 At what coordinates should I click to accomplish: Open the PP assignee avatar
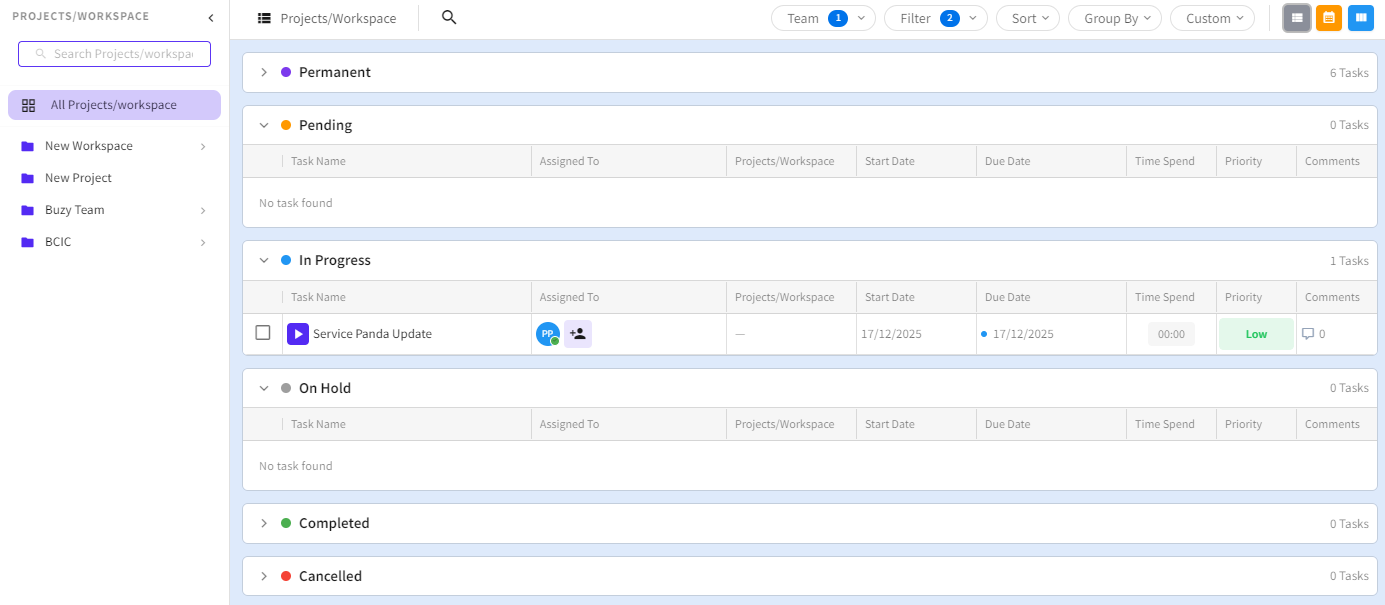(547, 334)
